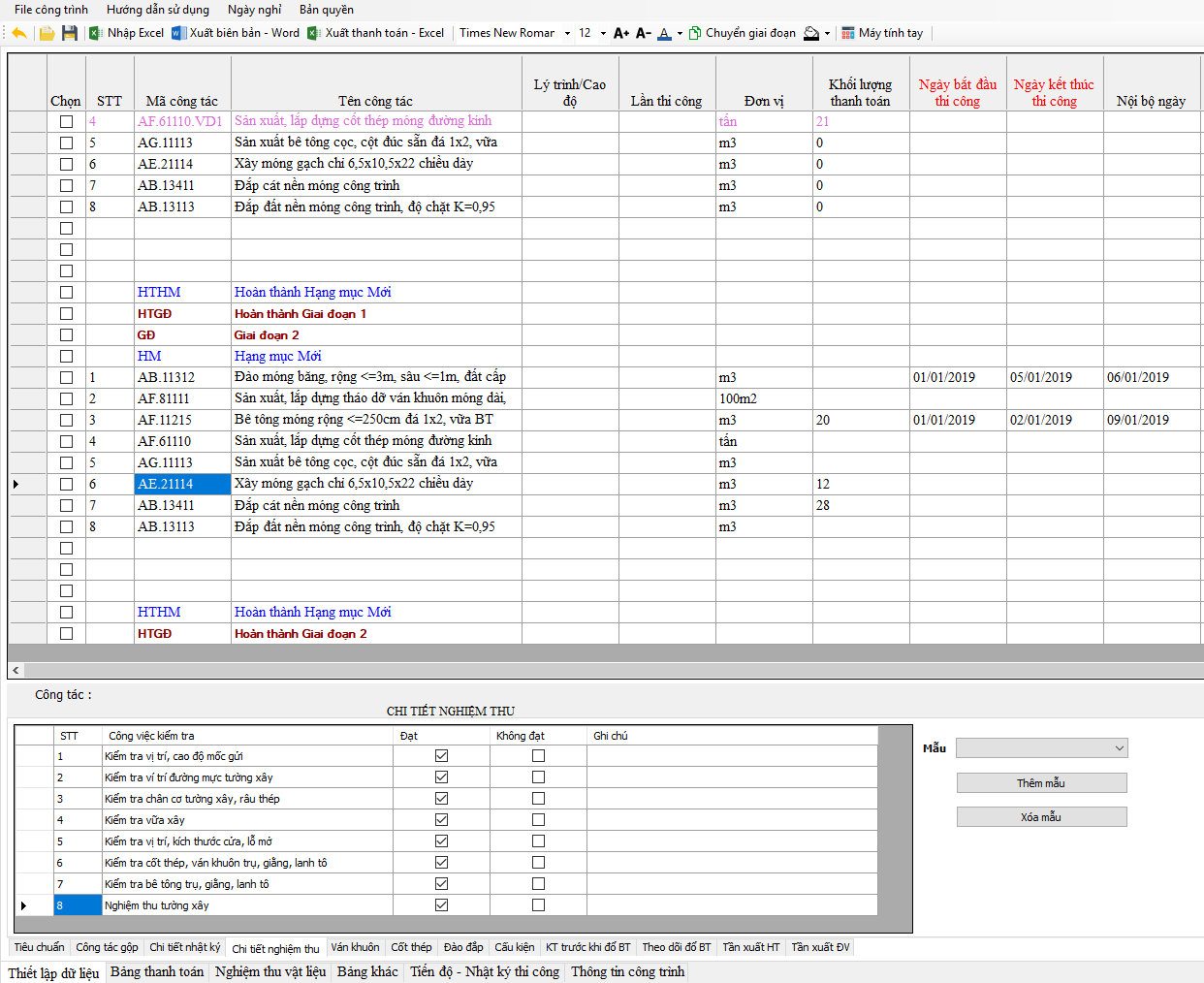Switch to KT trước khi đổ BT tab

[x=588, y=947]
